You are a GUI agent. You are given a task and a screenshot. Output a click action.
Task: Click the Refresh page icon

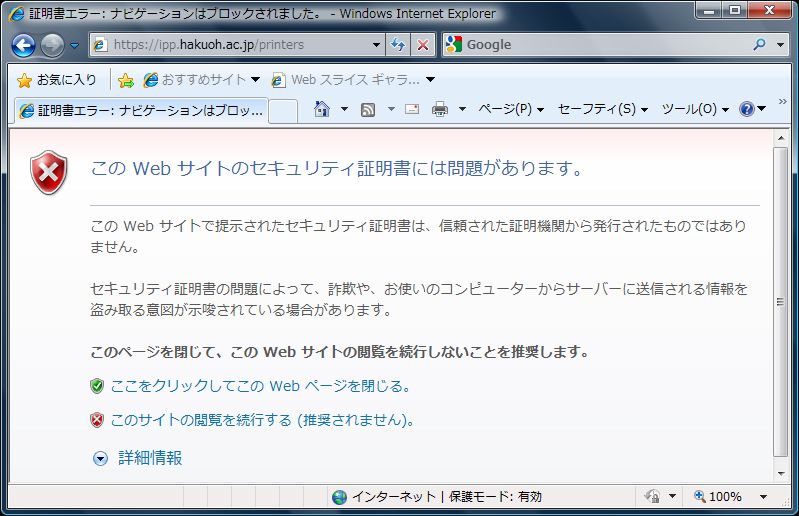tap(398, 45)
